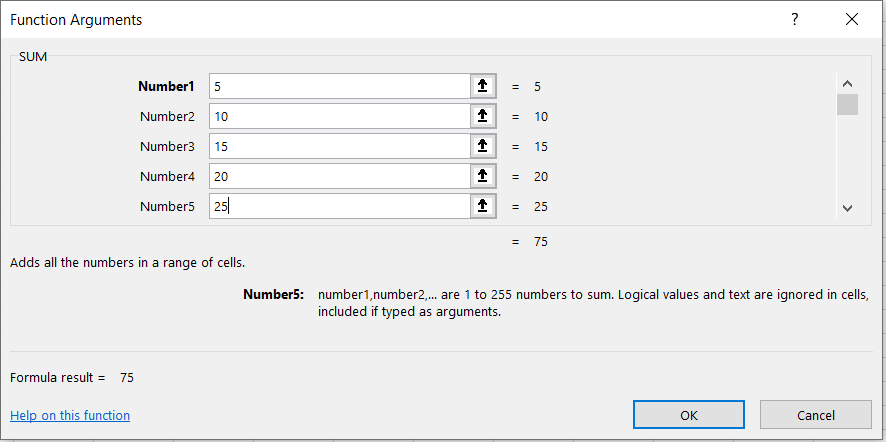Select the Number3 text box with value 15
The height and width of the screenshot is (442, 886).
pos(339,146)
